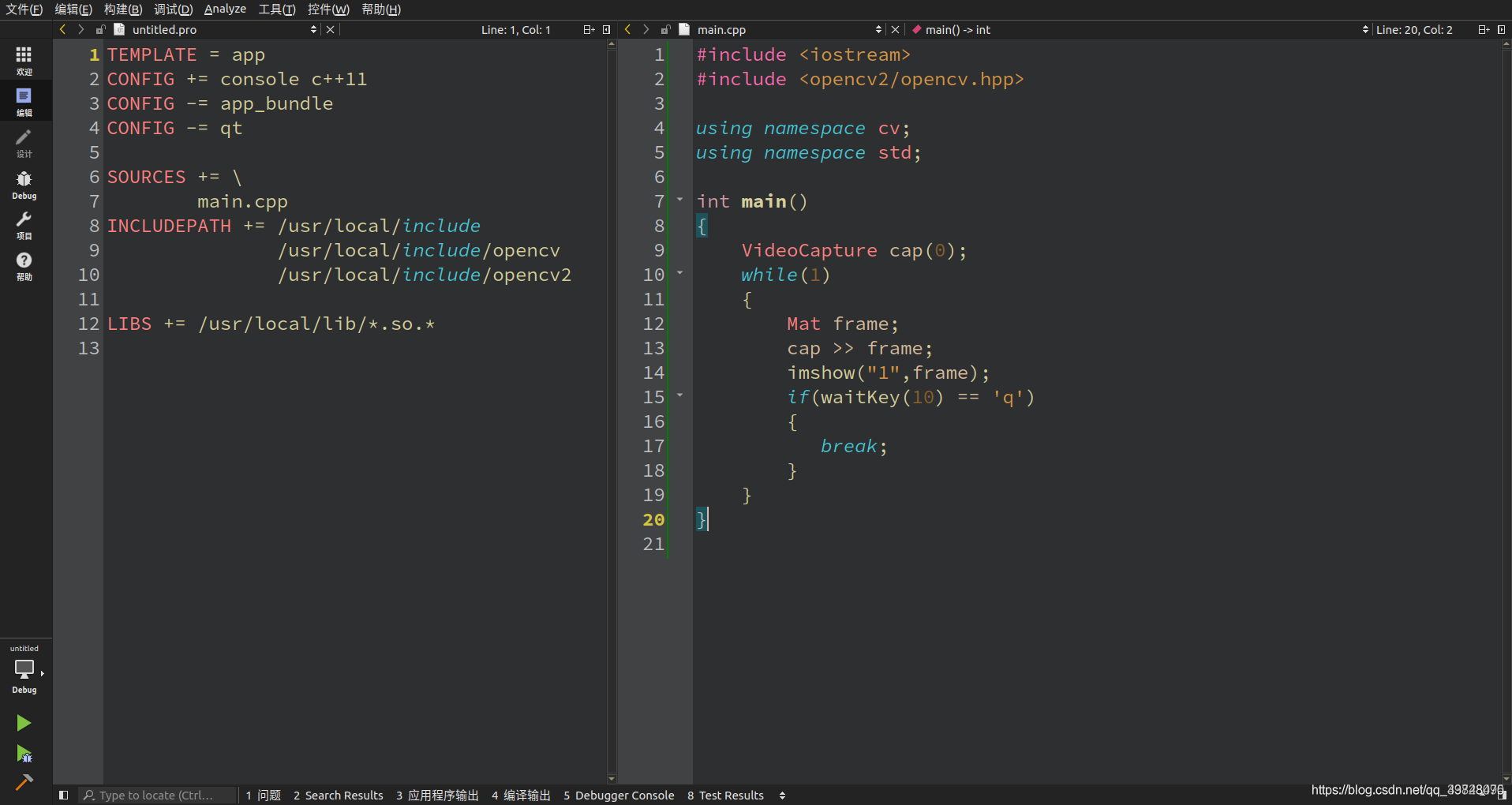Click the 'CONFIG += console c++11' line
The height and width of the screenshot is (805, 1512).
click(x=237, y=79)
